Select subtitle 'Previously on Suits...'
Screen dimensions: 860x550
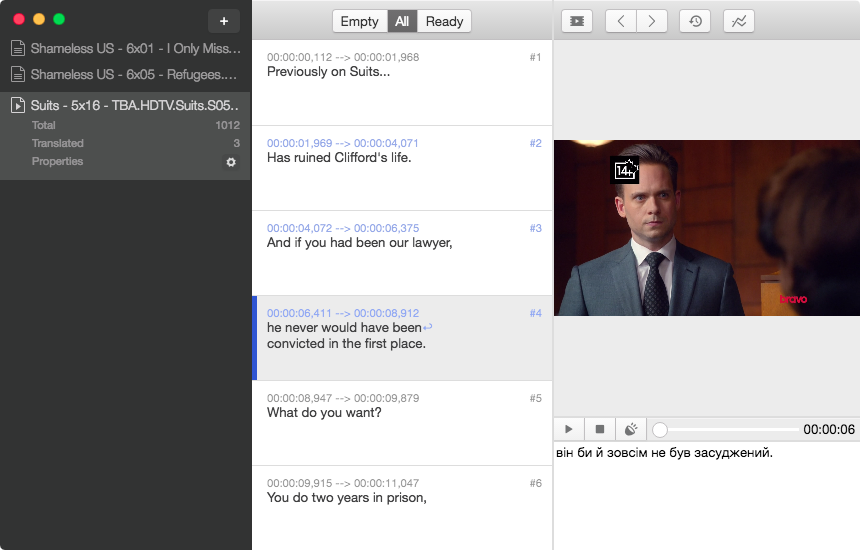pyautogui.click(x=402, y=83)
